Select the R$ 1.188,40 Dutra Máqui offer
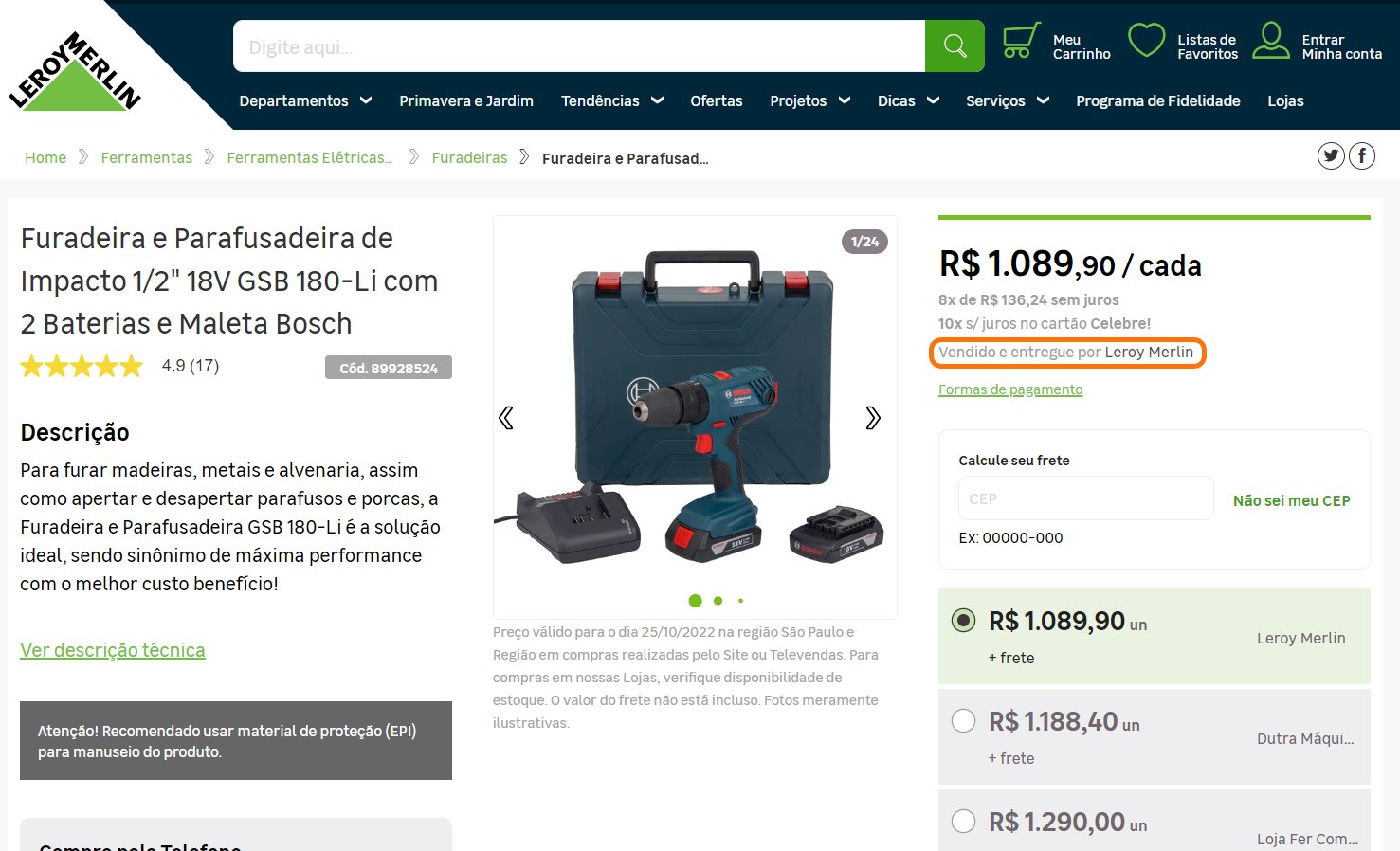The image size is (1400, 851). (x=963, y=721)
